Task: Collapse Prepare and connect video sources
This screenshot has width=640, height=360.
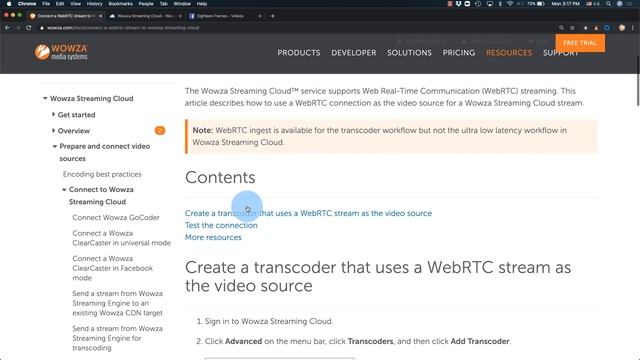Action: [x=54, y=146]
